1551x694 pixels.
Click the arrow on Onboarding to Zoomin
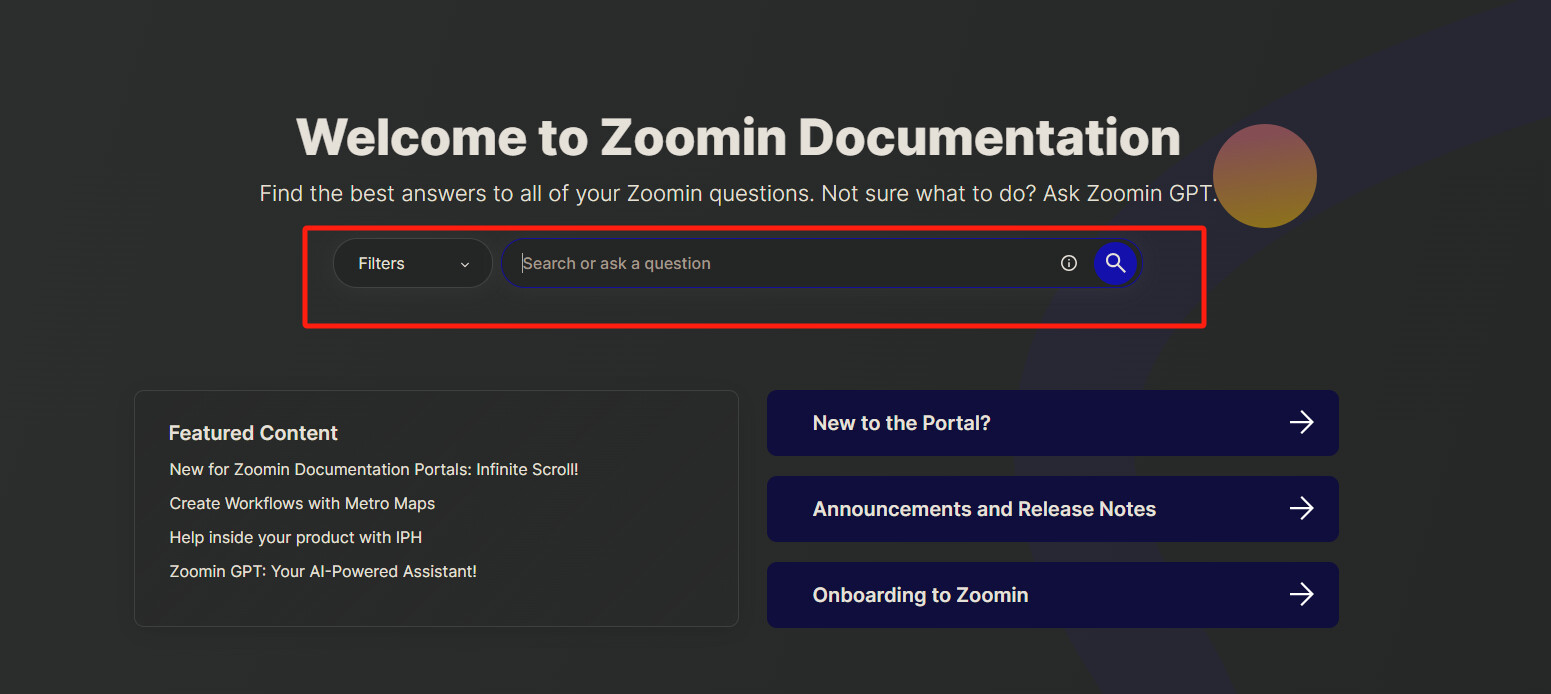[1301, 594]
